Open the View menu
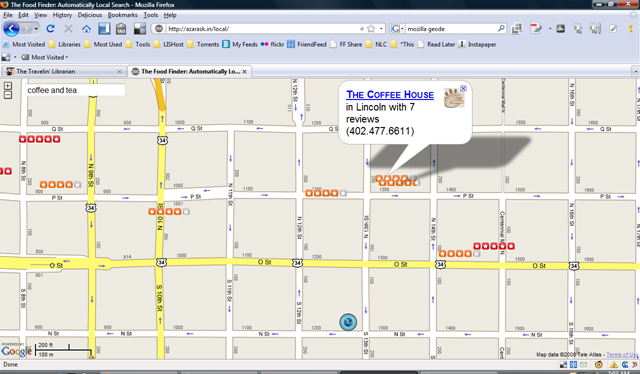 (x=40, y=15)
